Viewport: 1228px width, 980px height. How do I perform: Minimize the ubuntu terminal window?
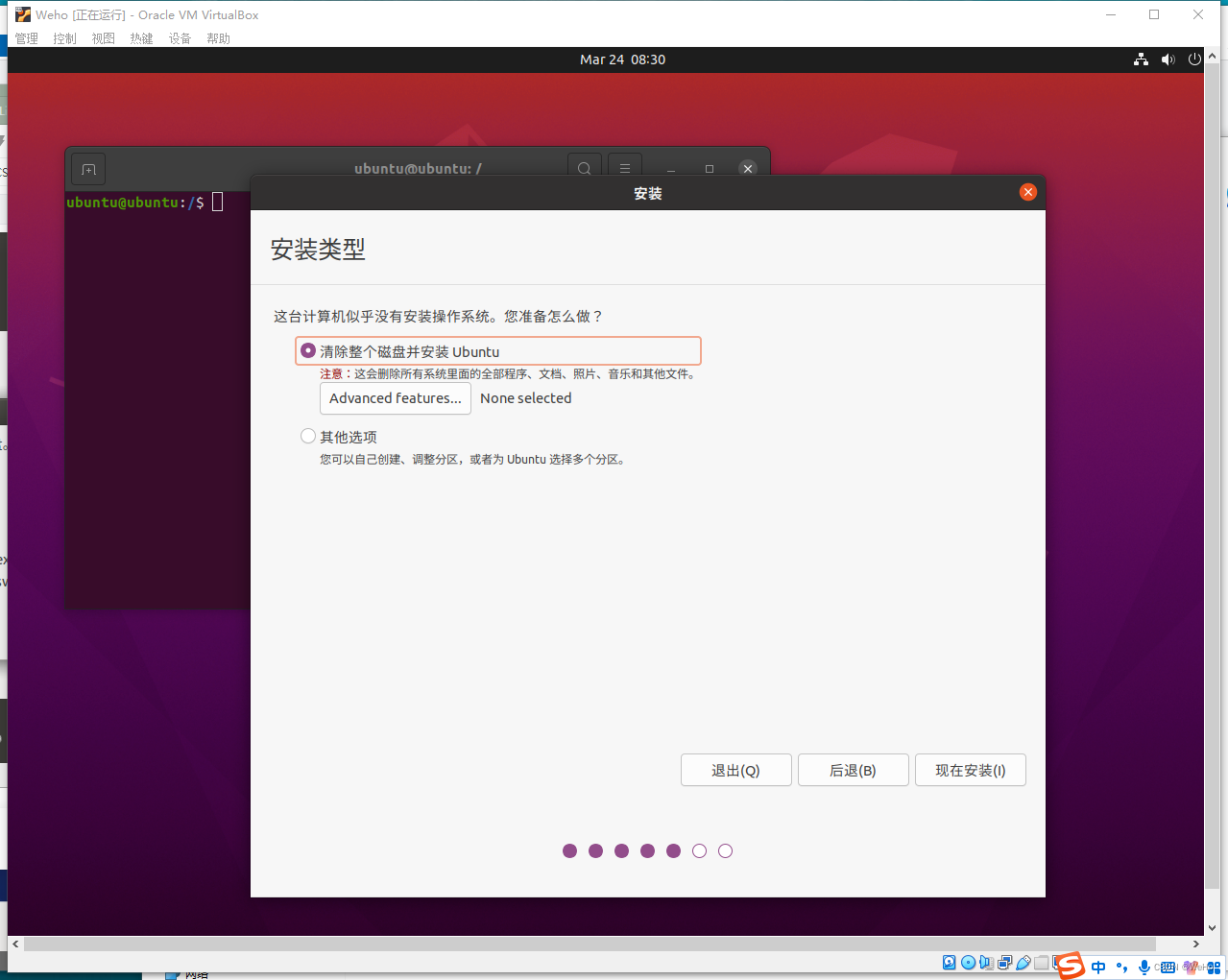[x=671, y=169]
